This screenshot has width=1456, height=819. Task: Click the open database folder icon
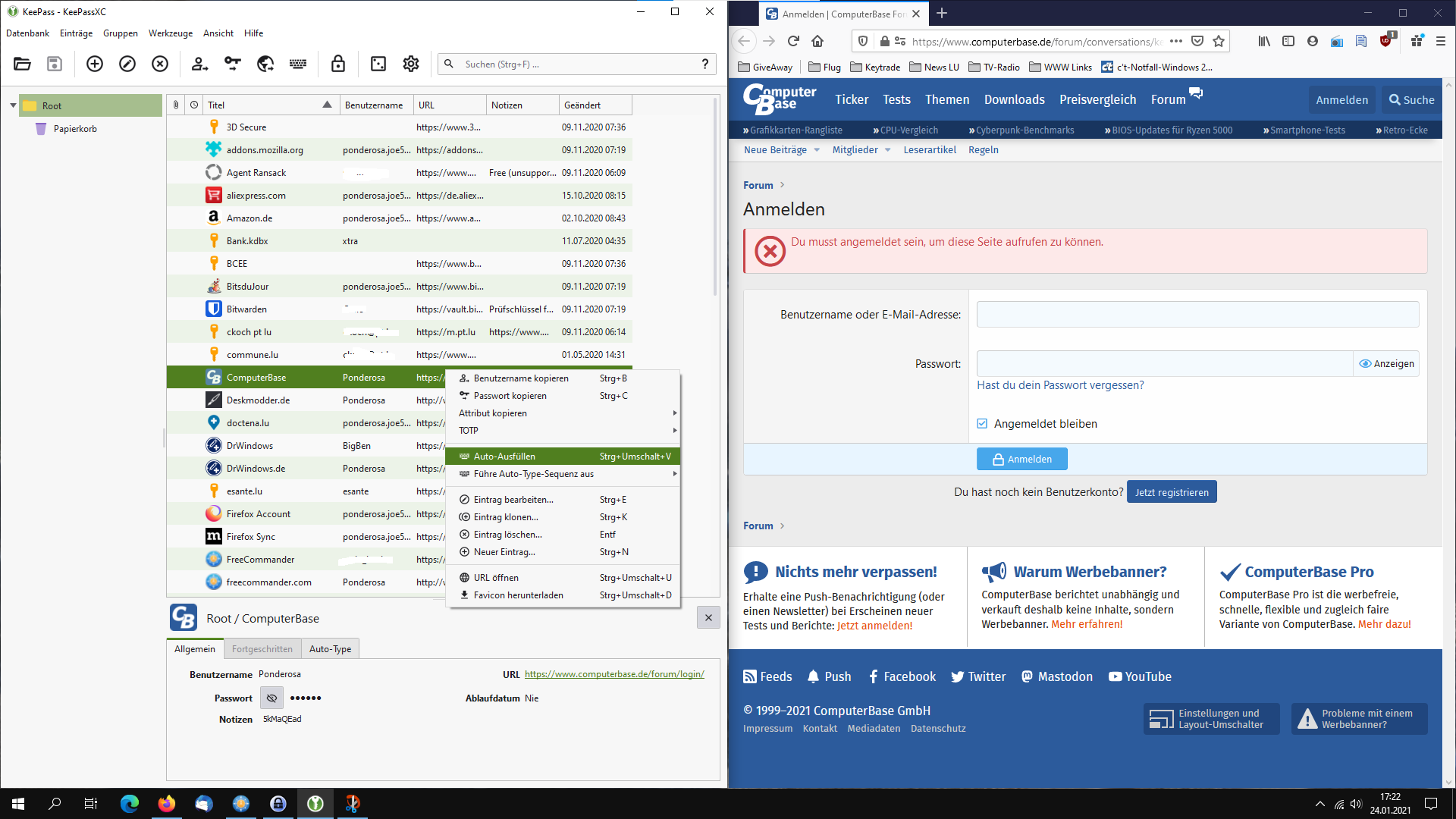tap(22, 64)
